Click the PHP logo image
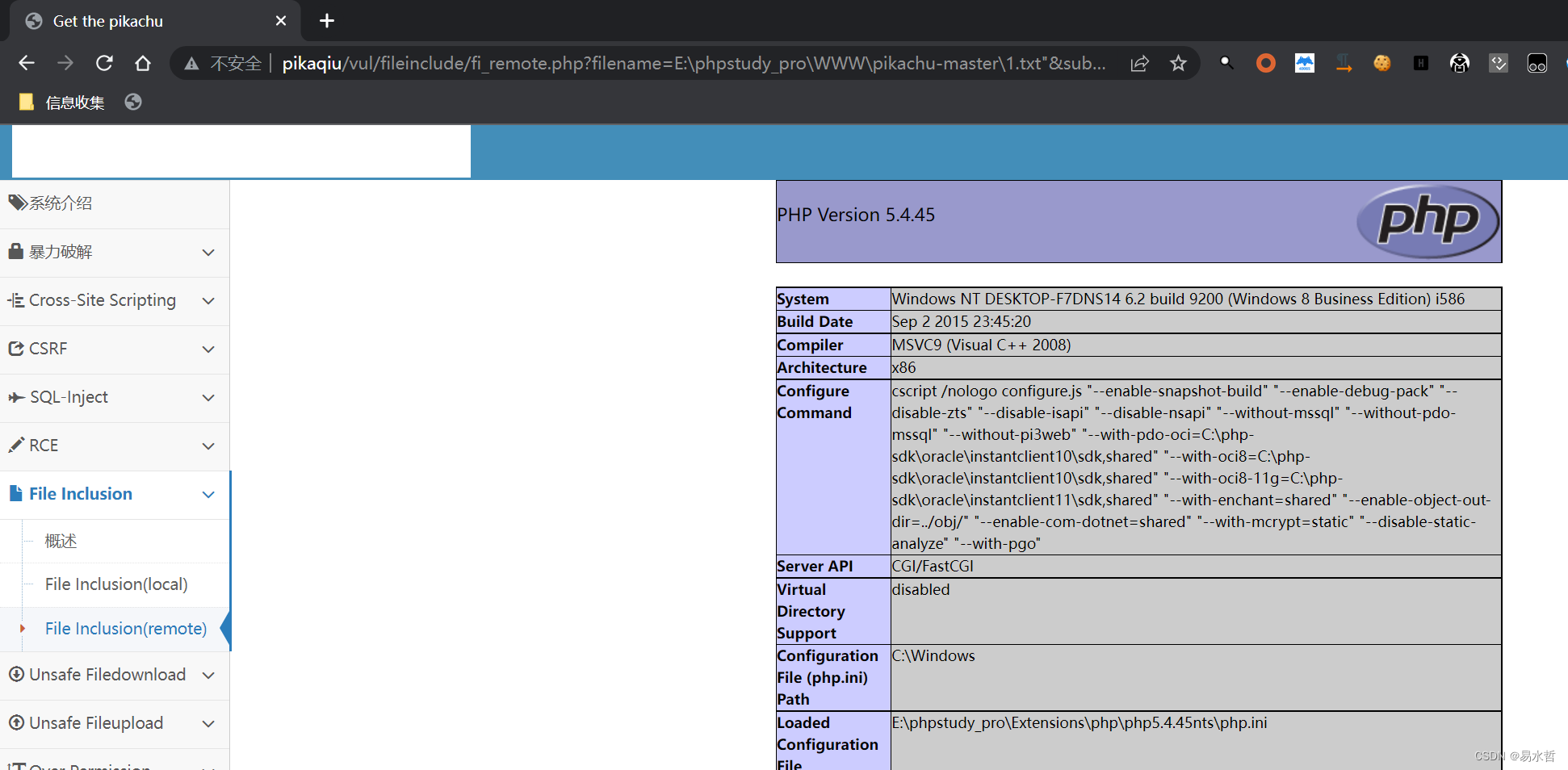 [1428, 221]
